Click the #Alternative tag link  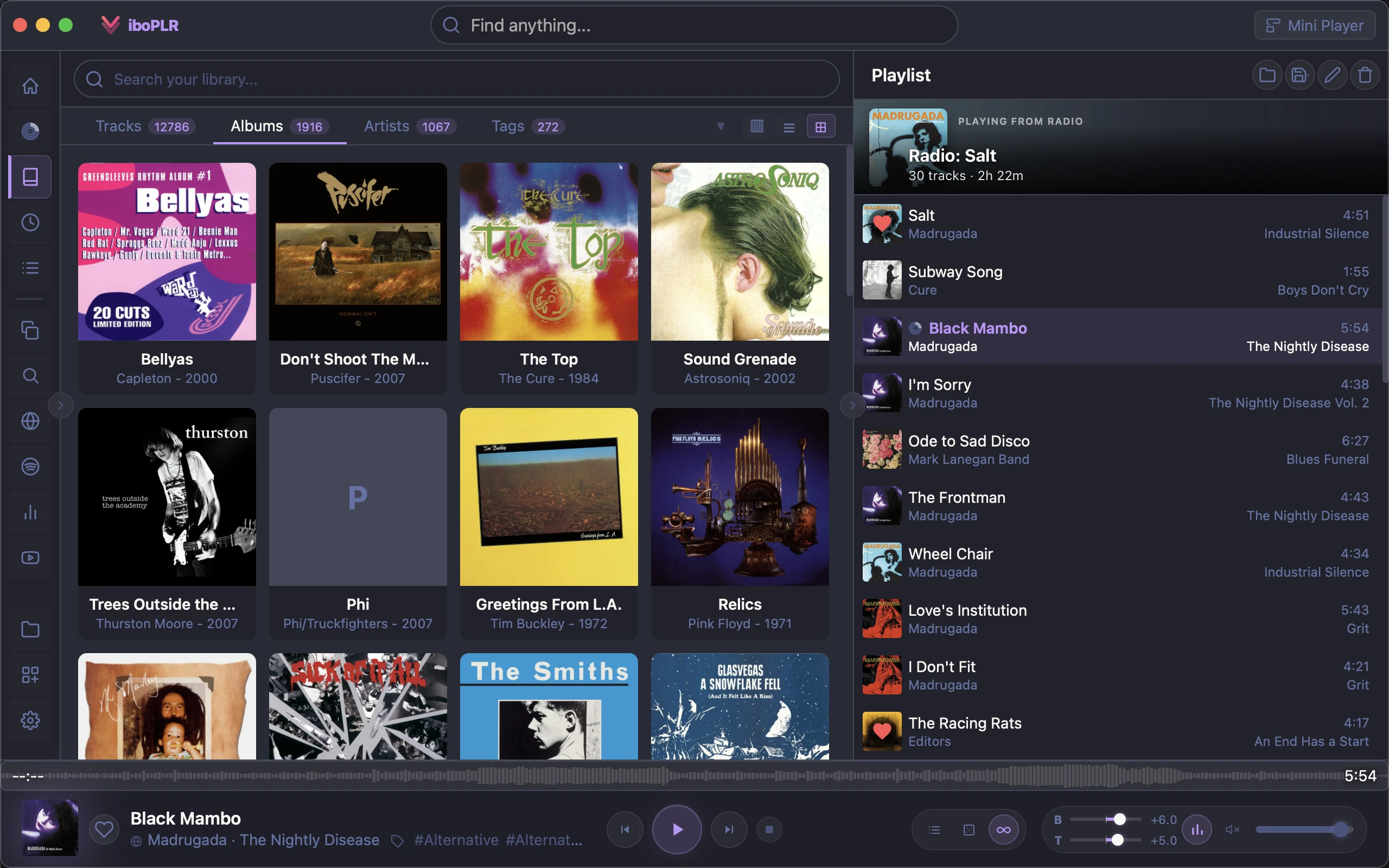click(x=456, y=840)
